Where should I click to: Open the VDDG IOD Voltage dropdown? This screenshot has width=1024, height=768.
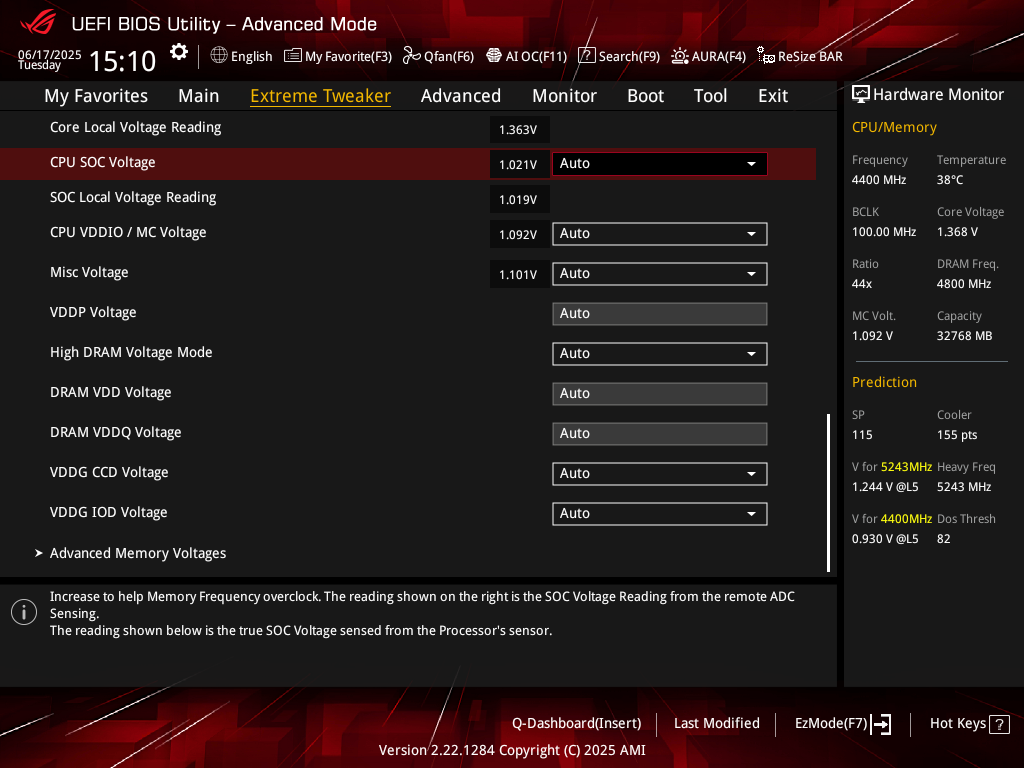660,514
